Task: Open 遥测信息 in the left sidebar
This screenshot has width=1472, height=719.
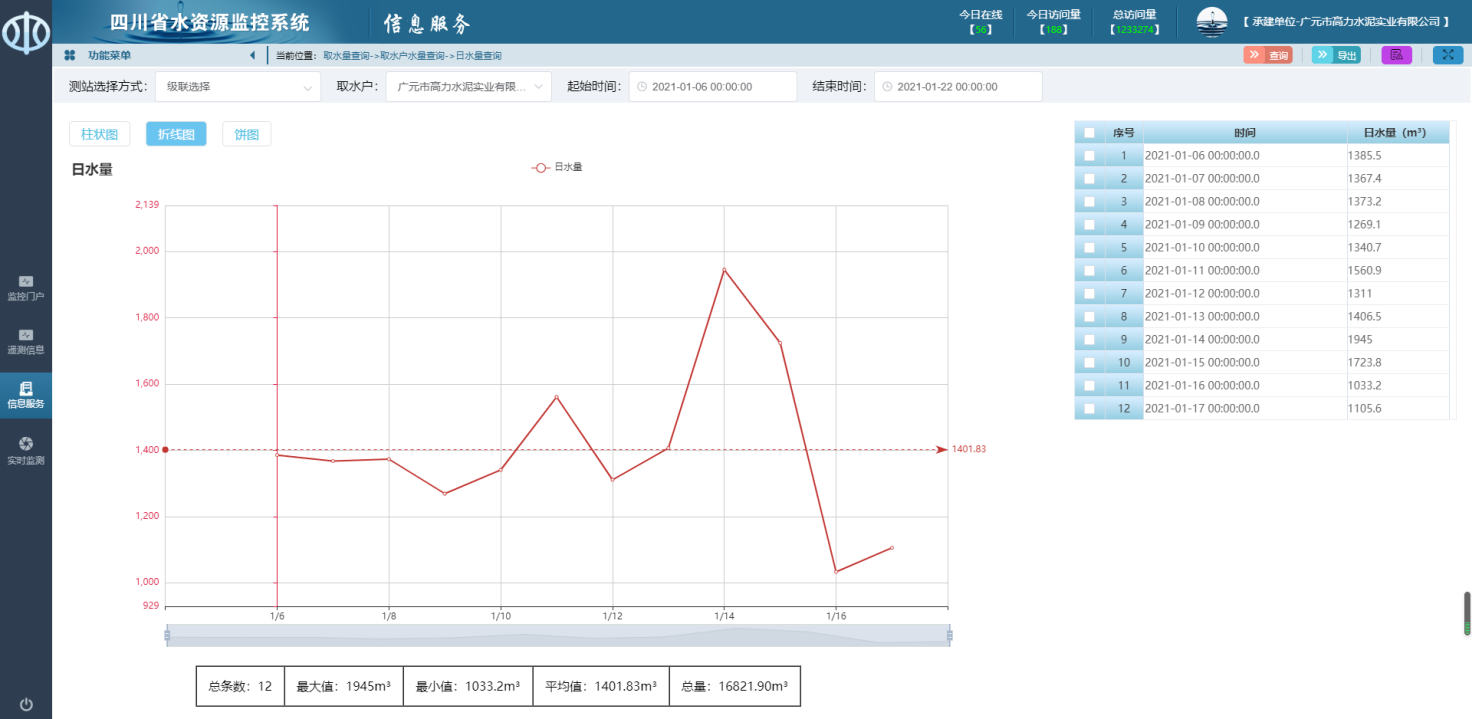Action: point(26,341)
